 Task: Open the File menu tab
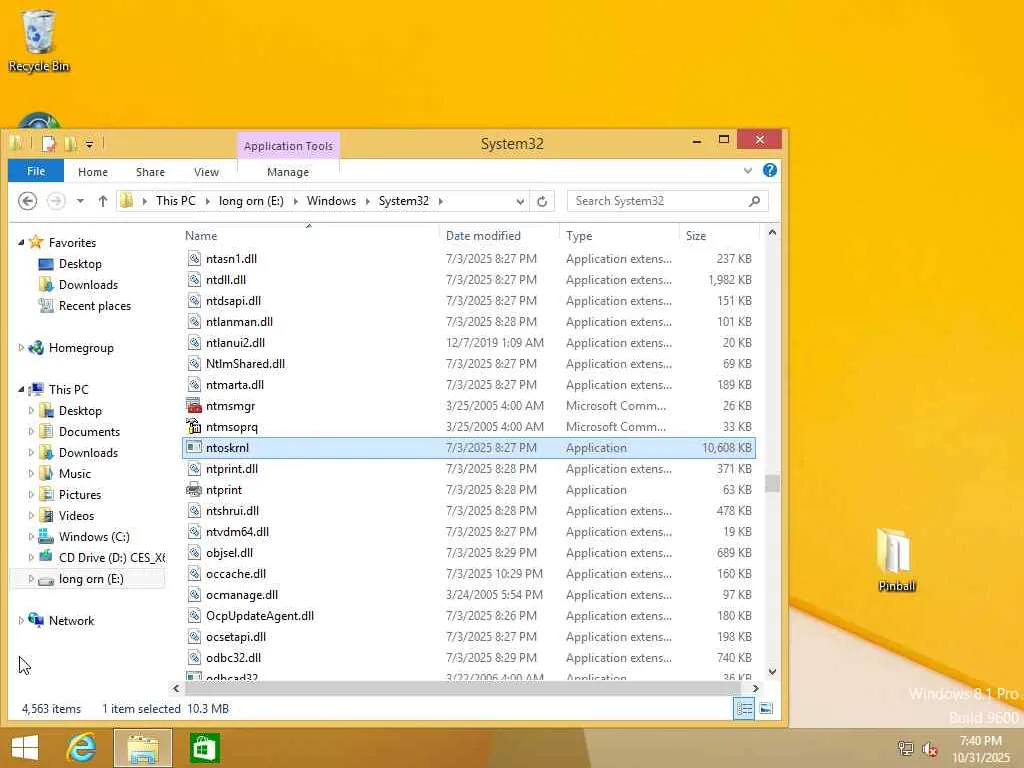pos(36,171)
